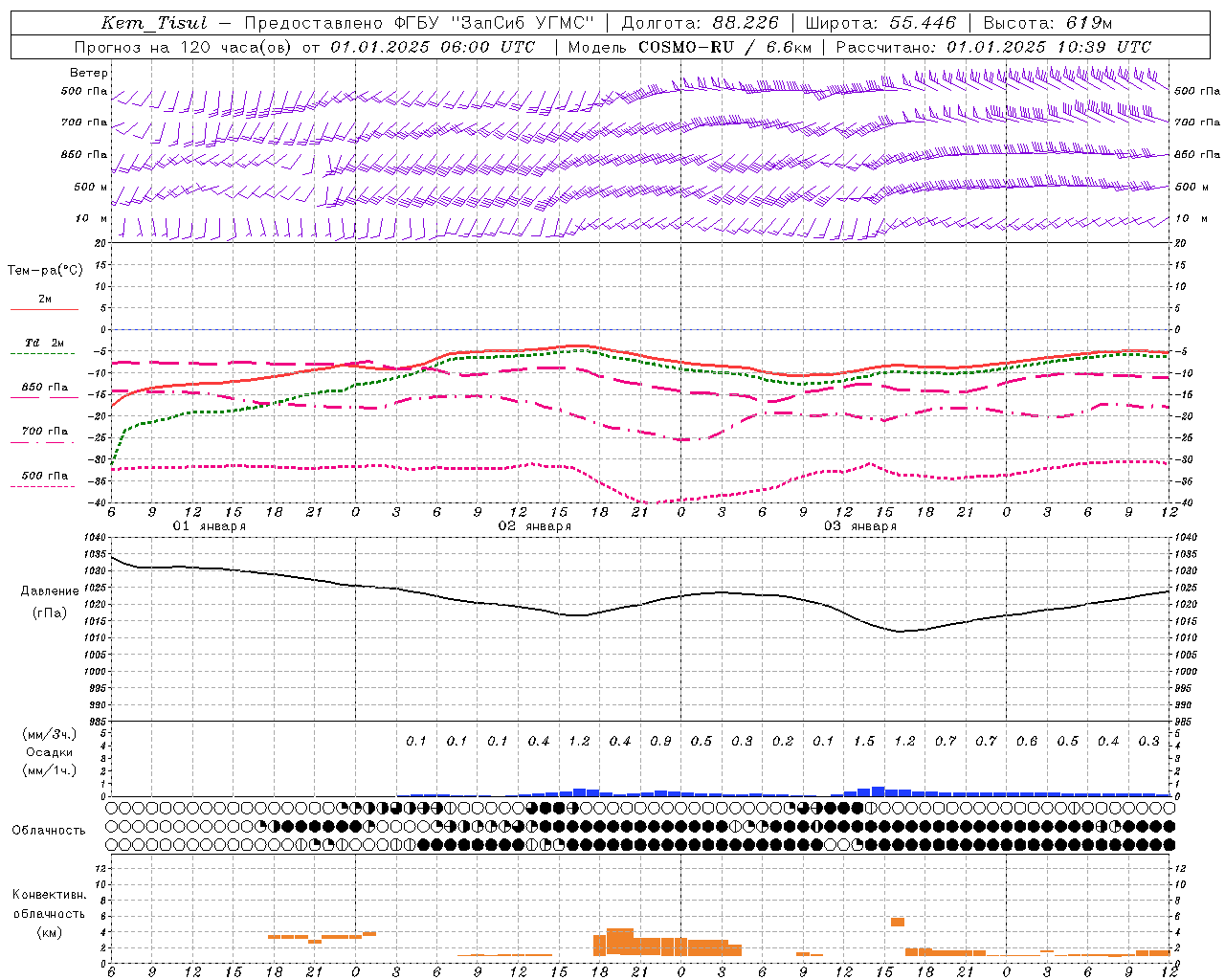1225x980 pixels.
Task: Click the Облачность cloudiness label
Action: coord(49,831)
